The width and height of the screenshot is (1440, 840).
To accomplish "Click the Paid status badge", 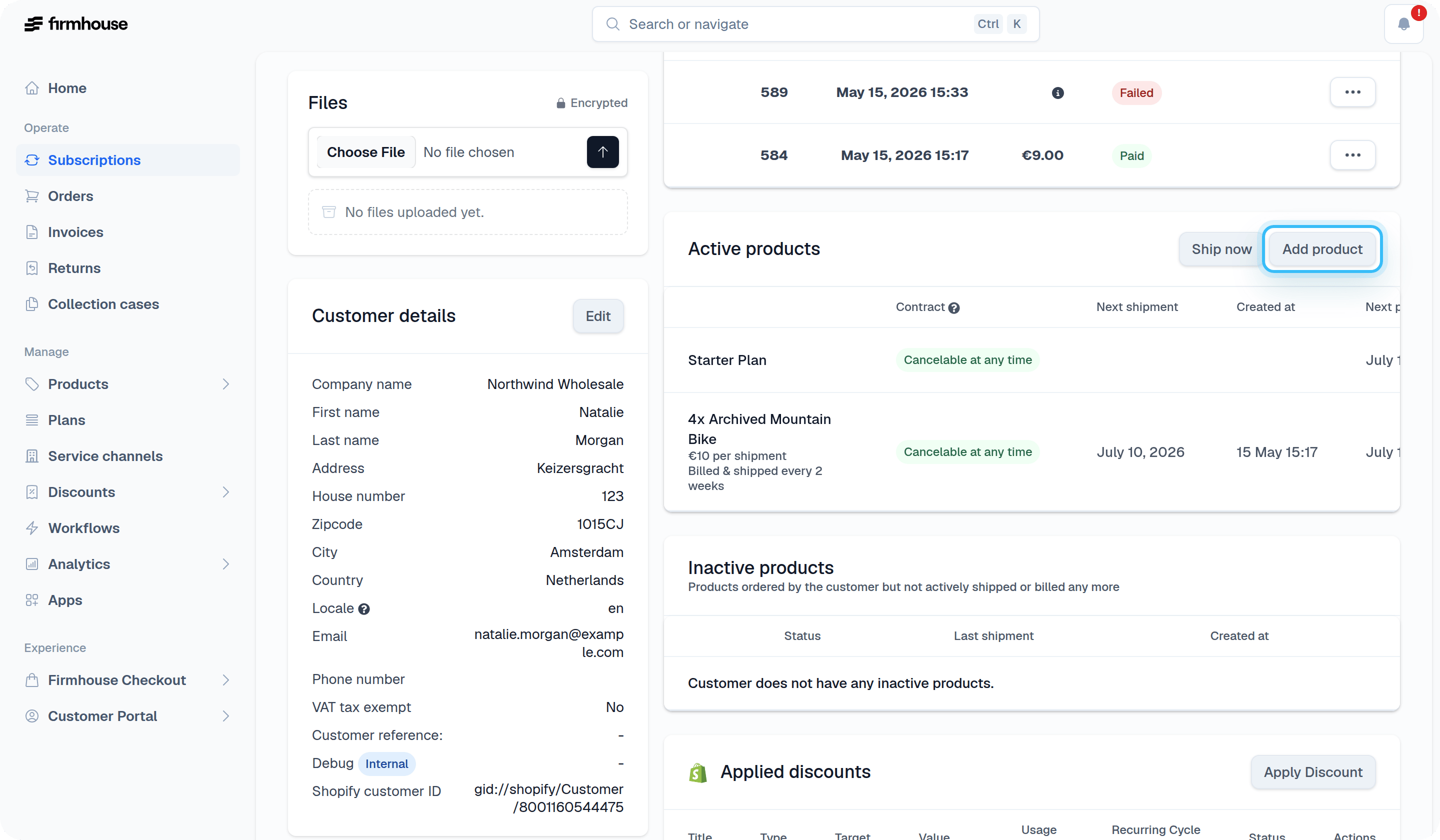I will 1131,155.
